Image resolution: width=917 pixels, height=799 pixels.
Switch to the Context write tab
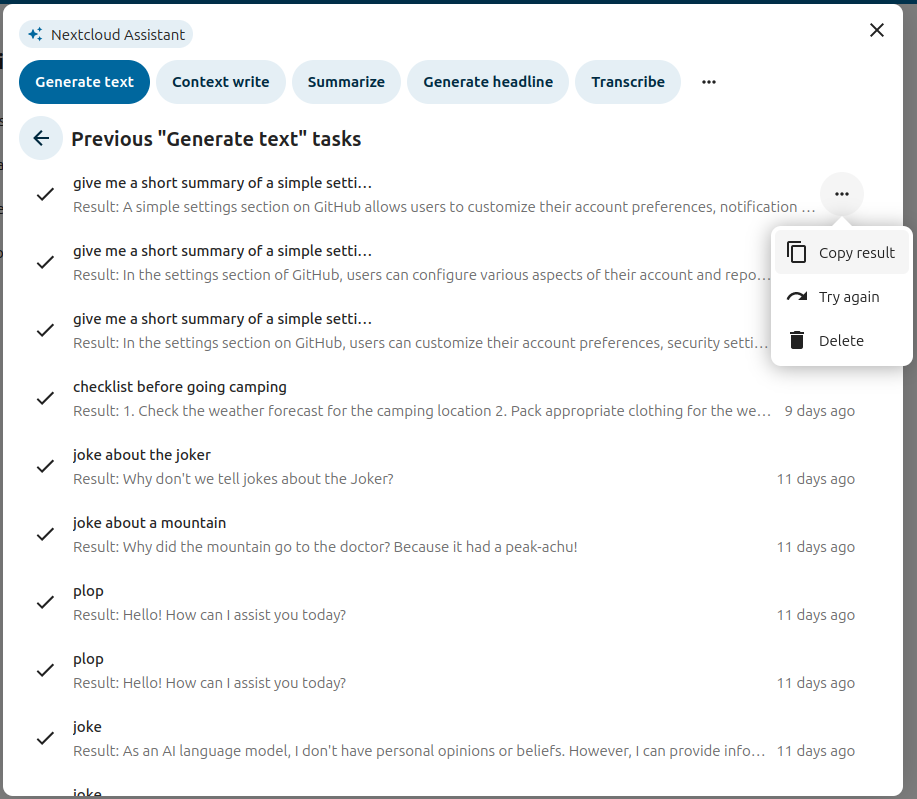pyautogui.click(x=220, y=82)
